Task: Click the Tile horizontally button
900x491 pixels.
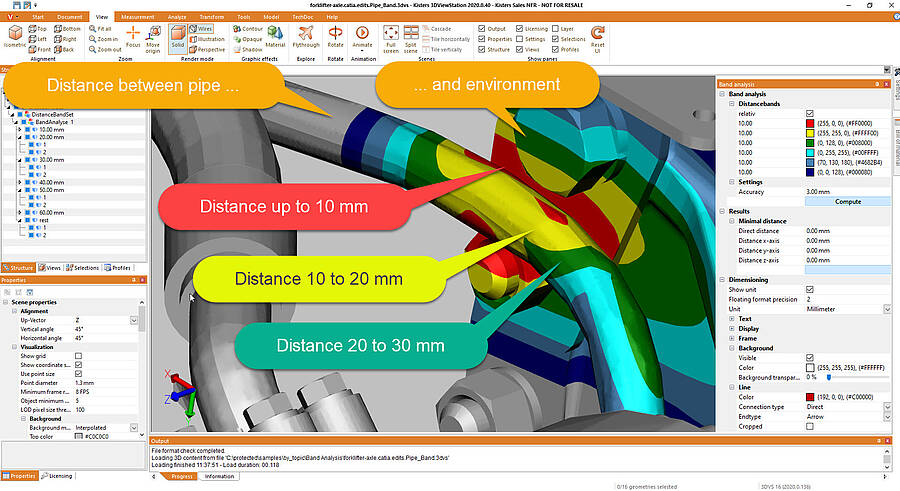Action: [446, 39]
